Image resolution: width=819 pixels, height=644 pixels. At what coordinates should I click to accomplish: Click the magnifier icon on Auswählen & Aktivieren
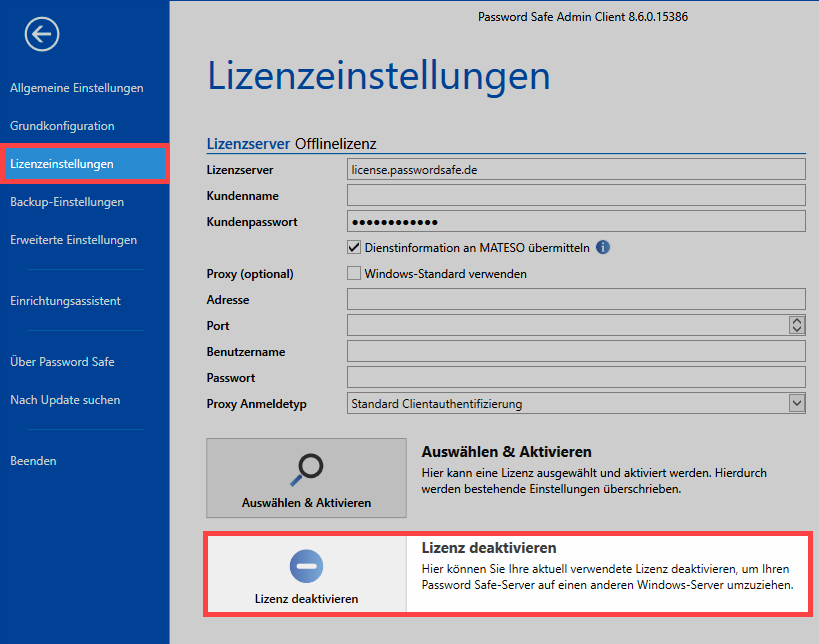[x=307, y=470]
